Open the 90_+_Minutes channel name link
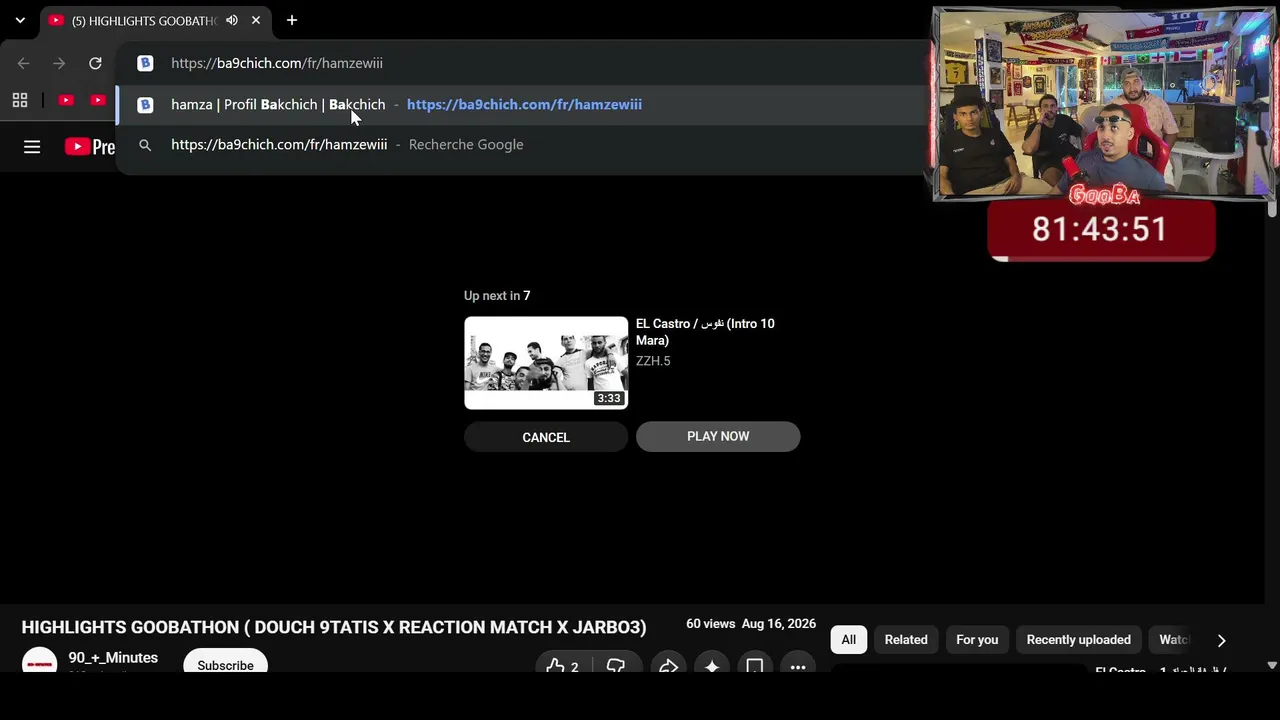 pos(113,658)
